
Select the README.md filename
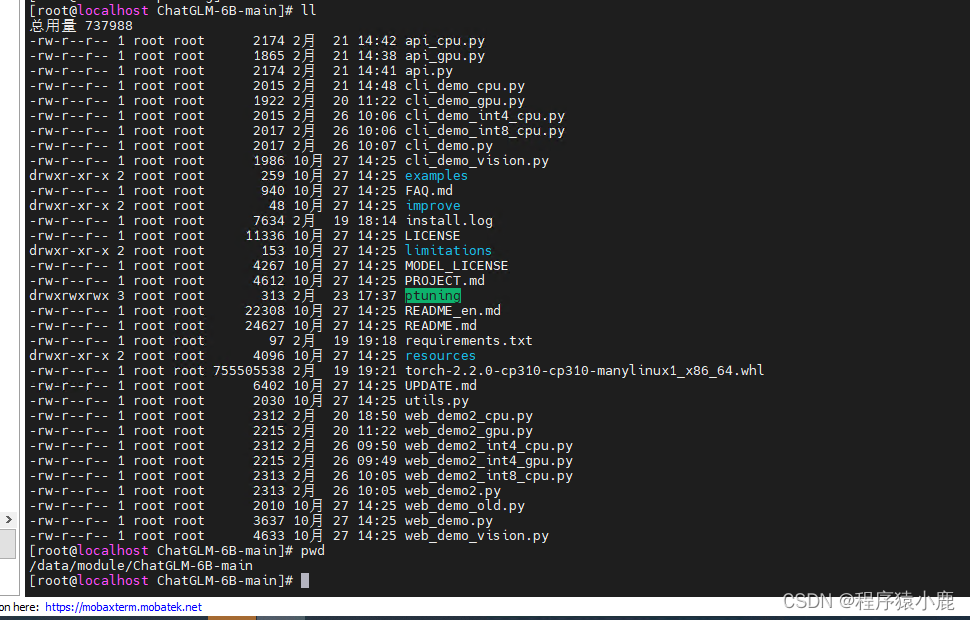(440, 326)
